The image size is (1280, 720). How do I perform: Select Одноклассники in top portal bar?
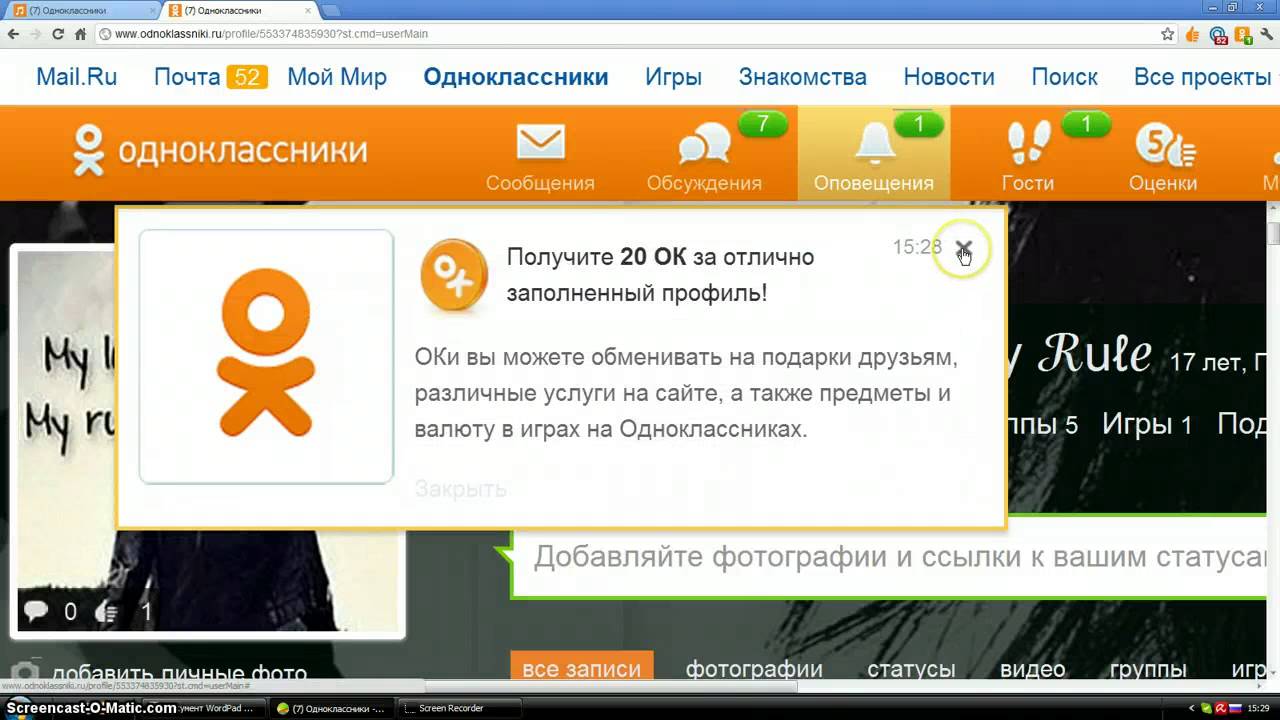tap(516, 77)
